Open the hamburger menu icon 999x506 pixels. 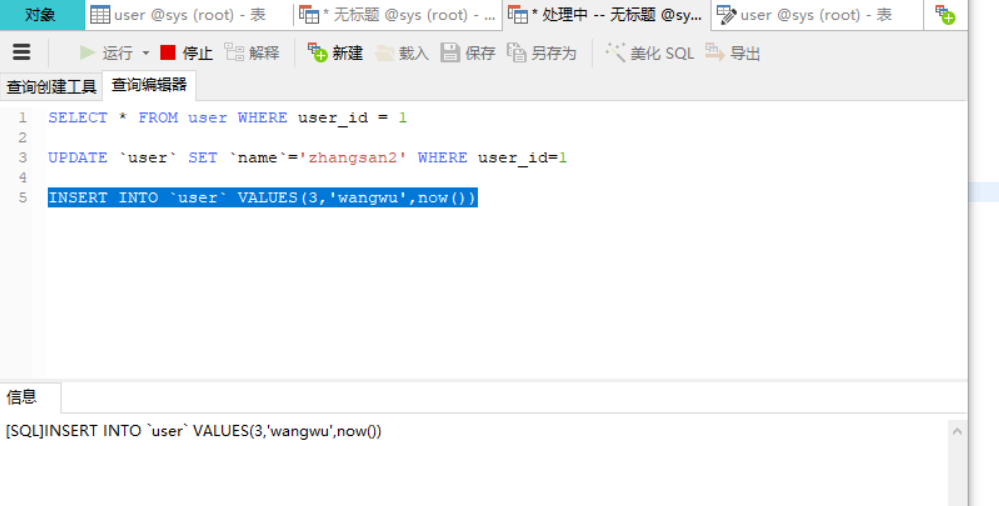[22, 52]
